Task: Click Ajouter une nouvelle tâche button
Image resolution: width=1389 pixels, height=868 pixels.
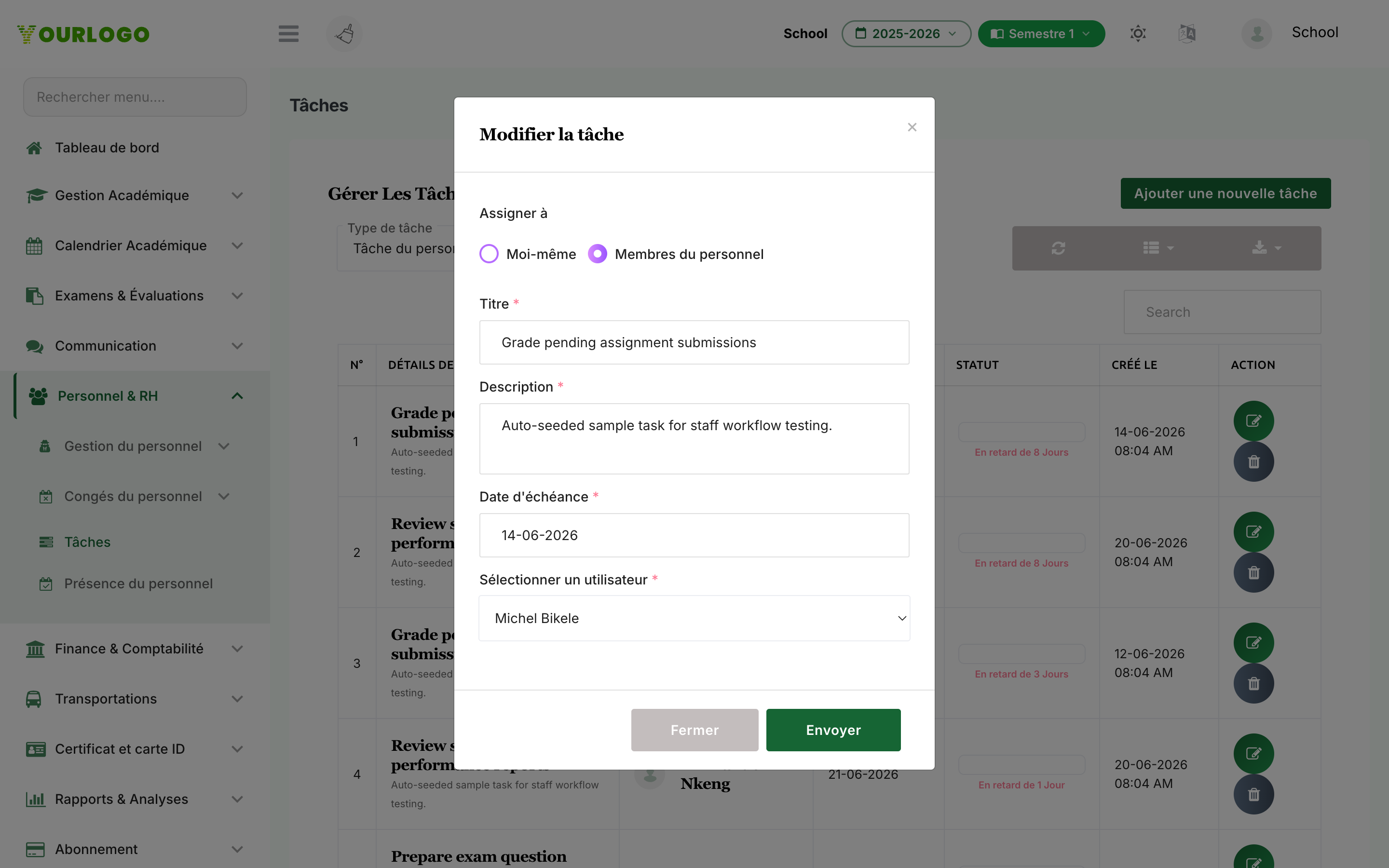Action: tap(1226, 193)
